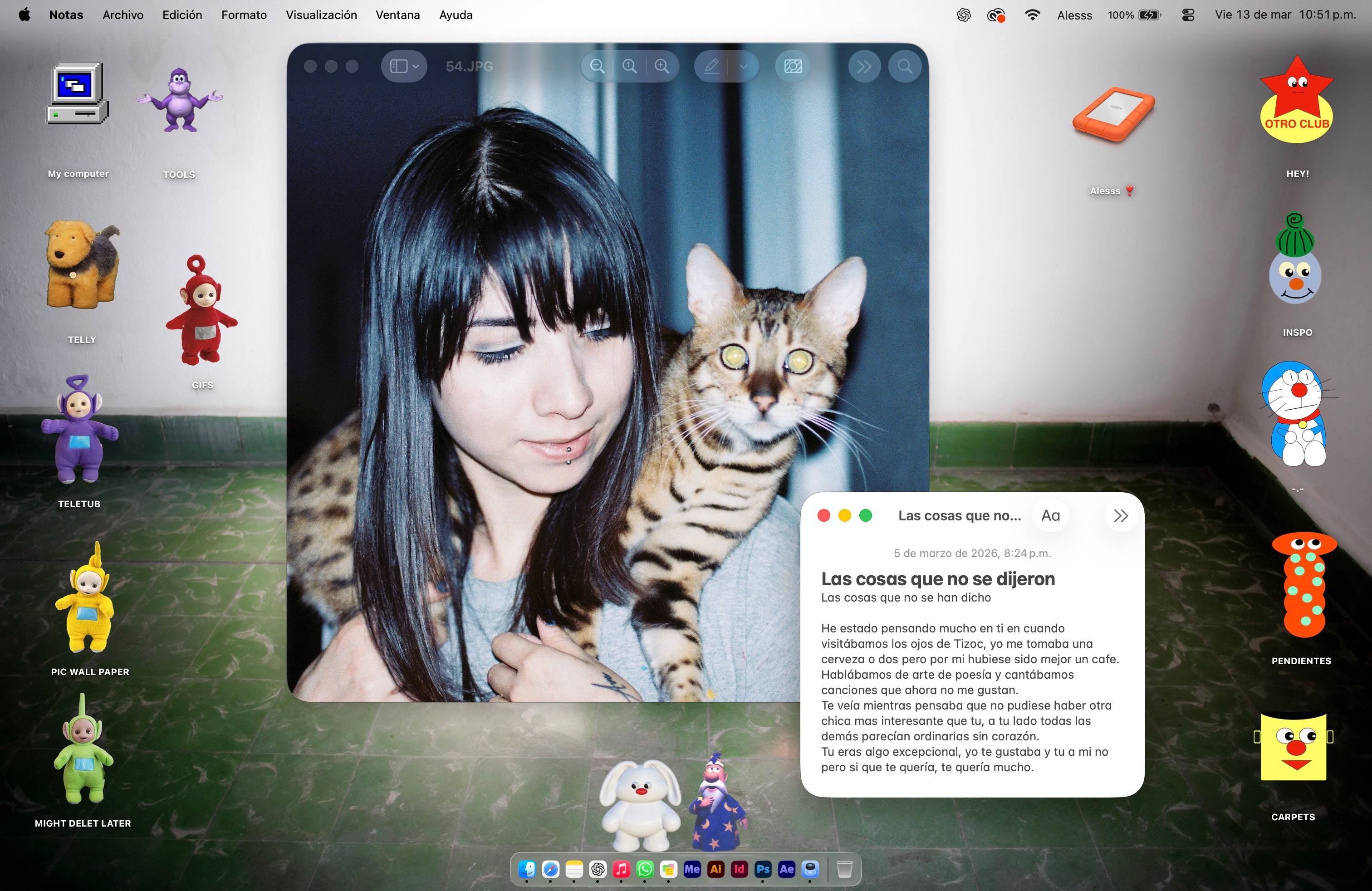
Task: Click the zoom in magnifier in Preview
Action: [662, 66]
